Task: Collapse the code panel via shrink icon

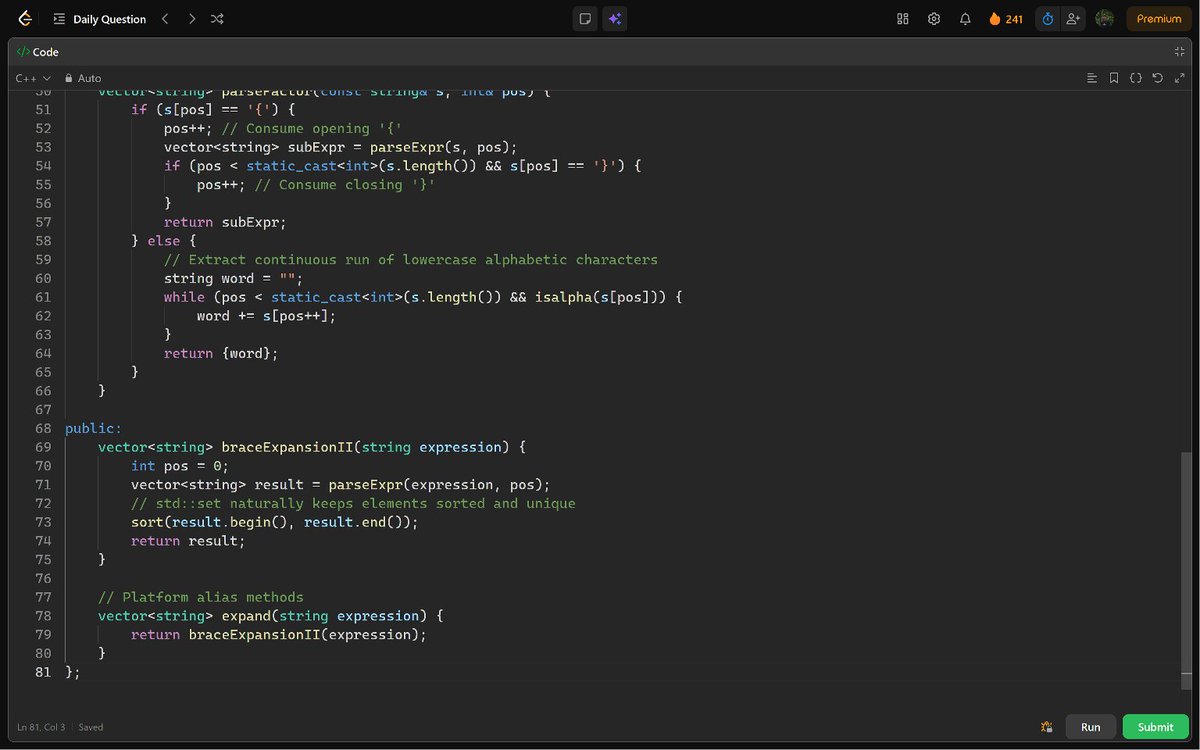Action: (1180, 52)
